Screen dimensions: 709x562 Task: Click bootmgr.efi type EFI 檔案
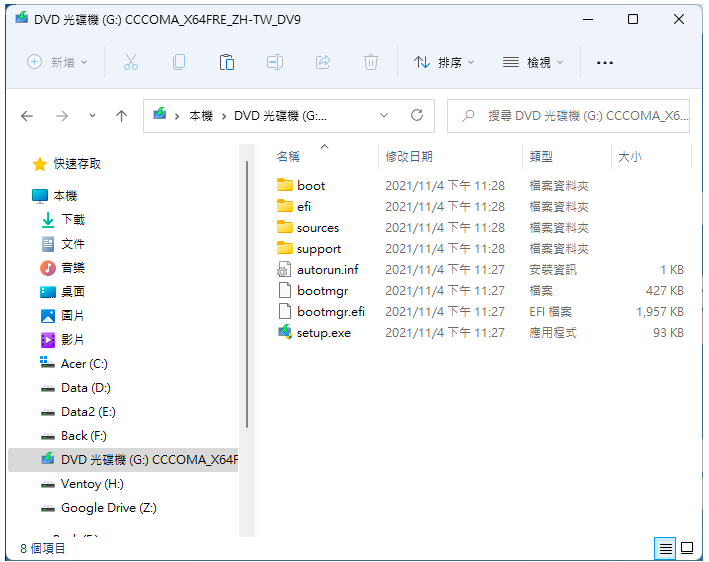coord(550,312)
